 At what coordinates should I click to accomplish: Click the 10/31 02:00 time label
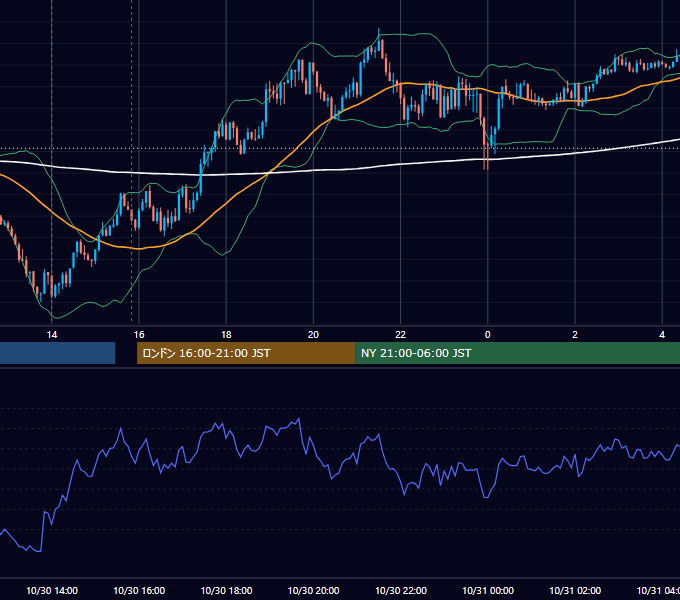click(575, 590)
